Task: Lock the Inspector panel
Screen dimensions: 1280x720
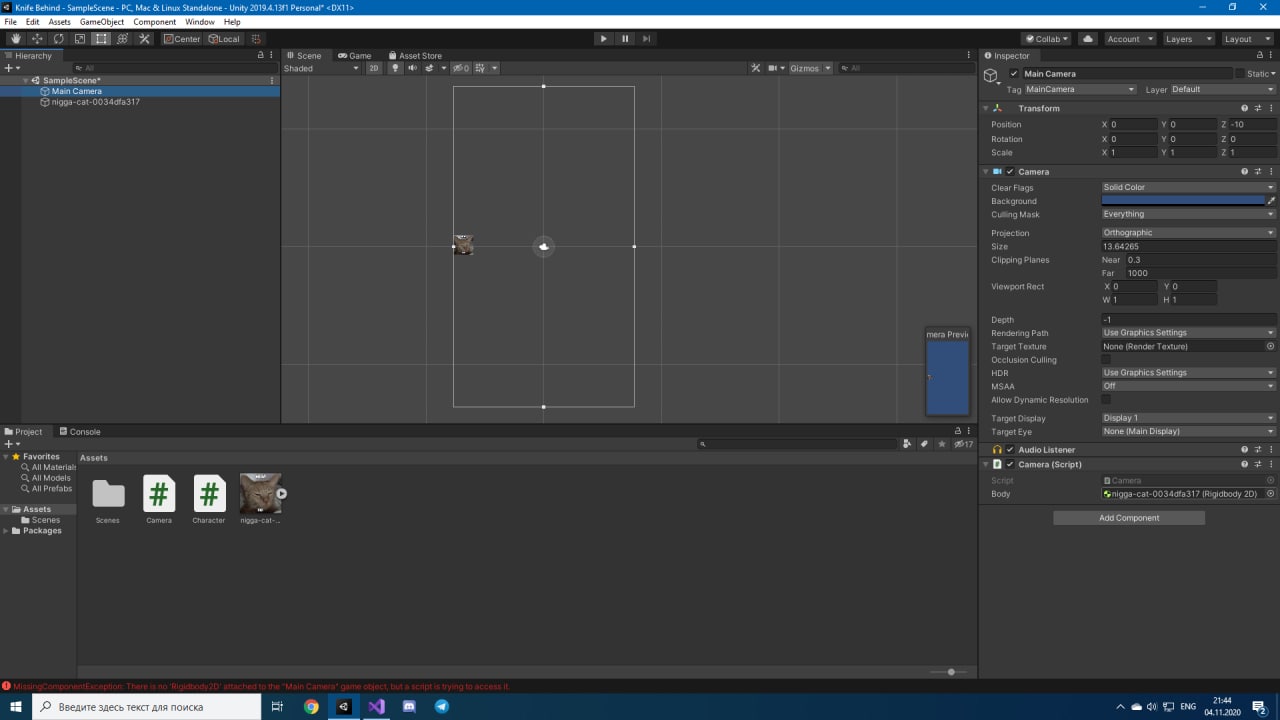Action: click(x=1259, y=56)
